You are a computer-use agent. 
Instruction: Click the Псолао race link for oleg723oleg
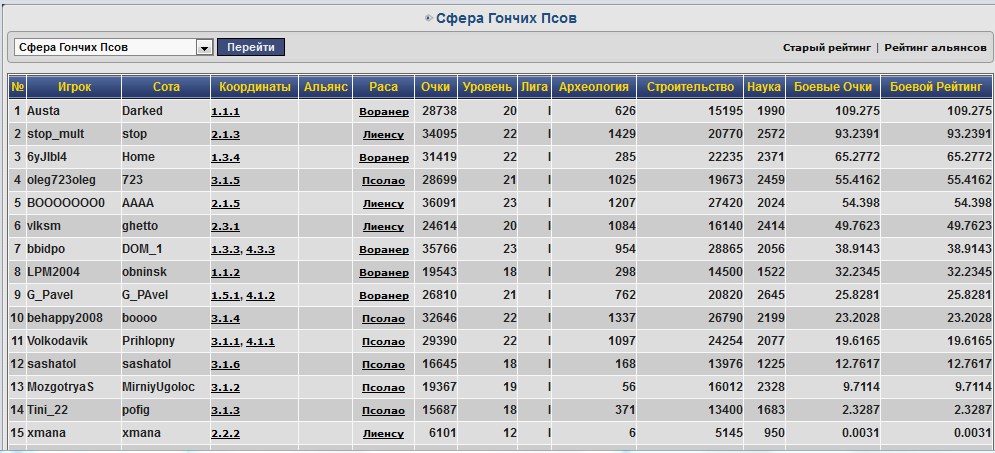point(384,180)
